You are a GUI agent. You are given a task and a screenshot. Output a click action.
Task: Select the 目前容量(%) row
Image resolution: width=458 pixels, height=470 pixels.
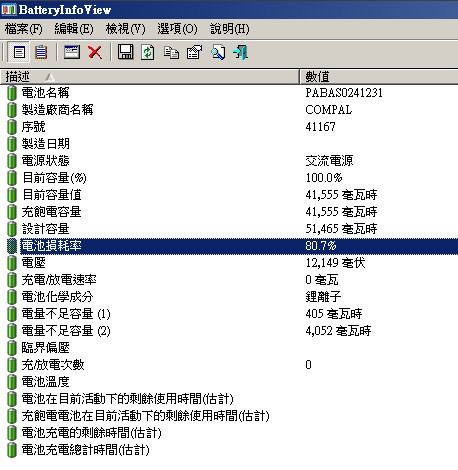pos(229,178)
